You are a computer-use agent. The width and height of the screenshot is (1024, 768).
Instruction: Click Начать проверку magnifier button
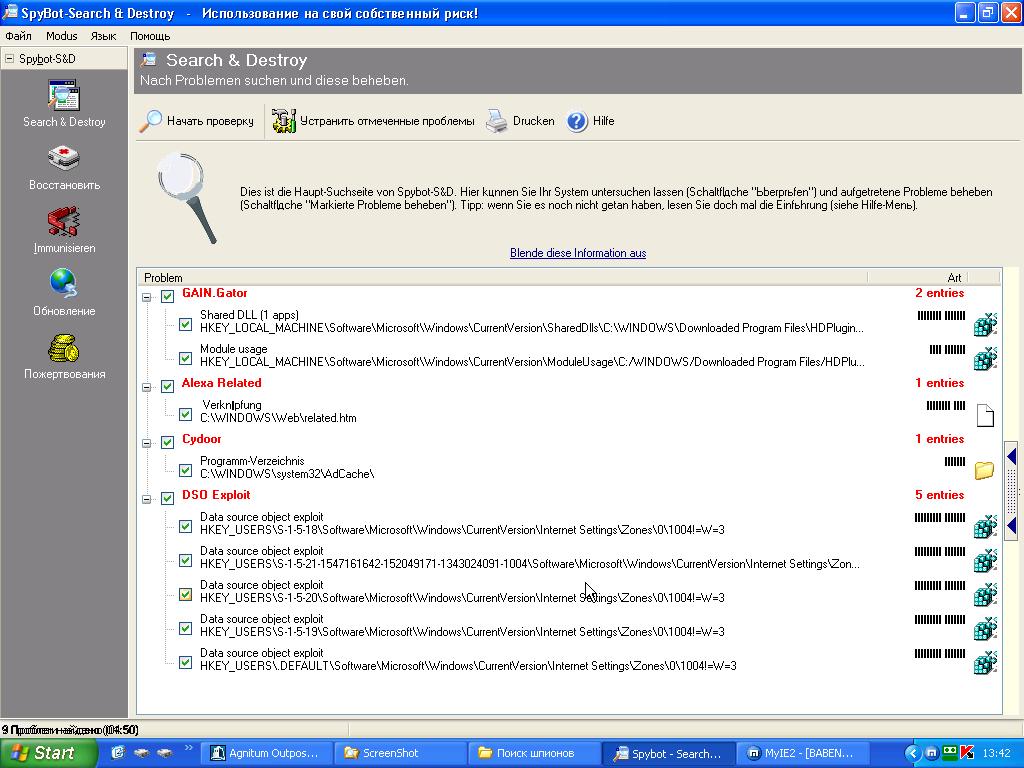tap(197, 121)
